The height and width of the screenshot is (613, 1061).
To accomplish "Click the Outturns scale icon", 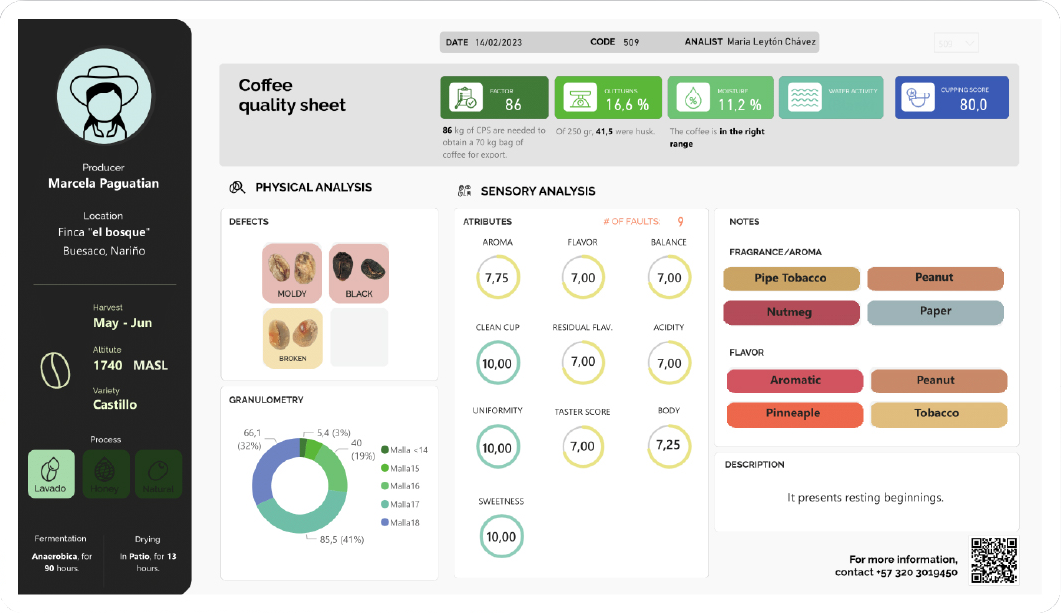I will click(x=580, y=98).
